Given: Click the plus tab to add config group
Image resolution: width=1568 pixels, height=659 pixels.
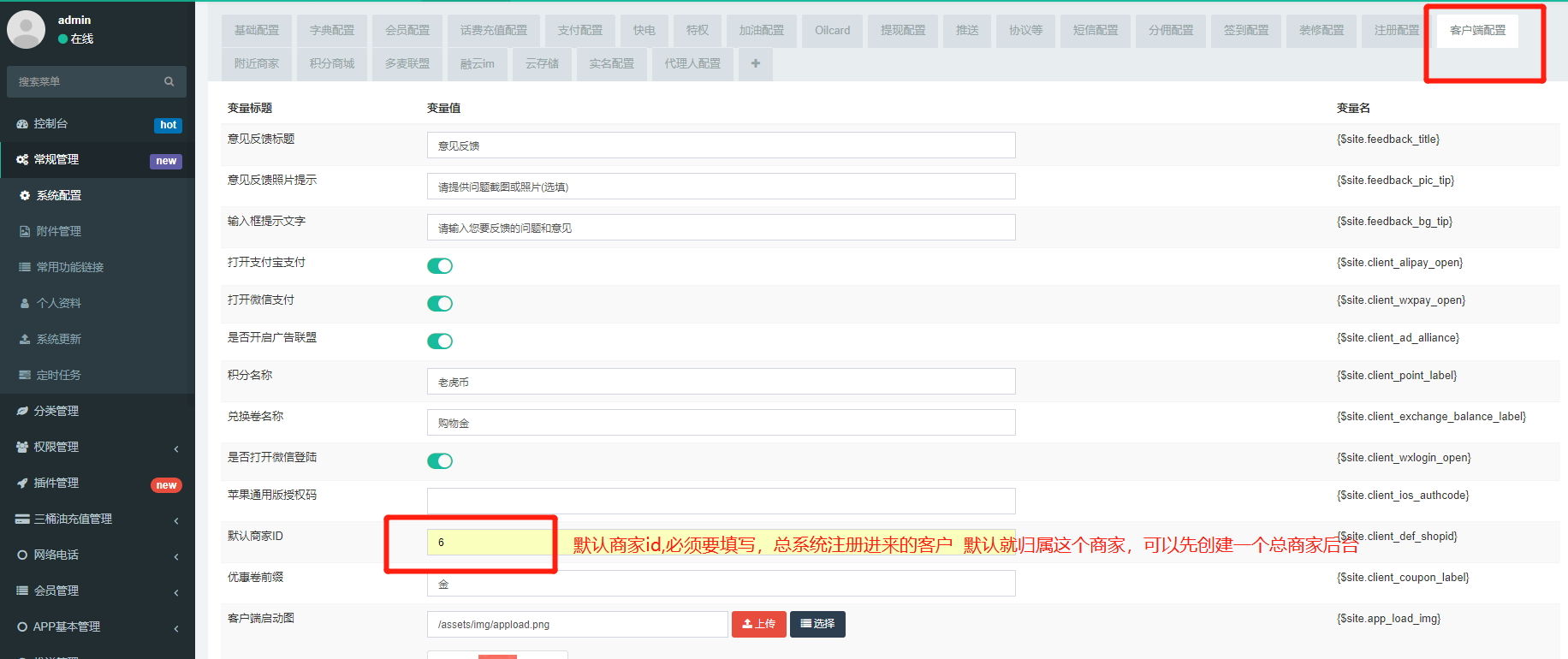Looking at the screenshot, I should pyautogui.click(x=755, y=63).
